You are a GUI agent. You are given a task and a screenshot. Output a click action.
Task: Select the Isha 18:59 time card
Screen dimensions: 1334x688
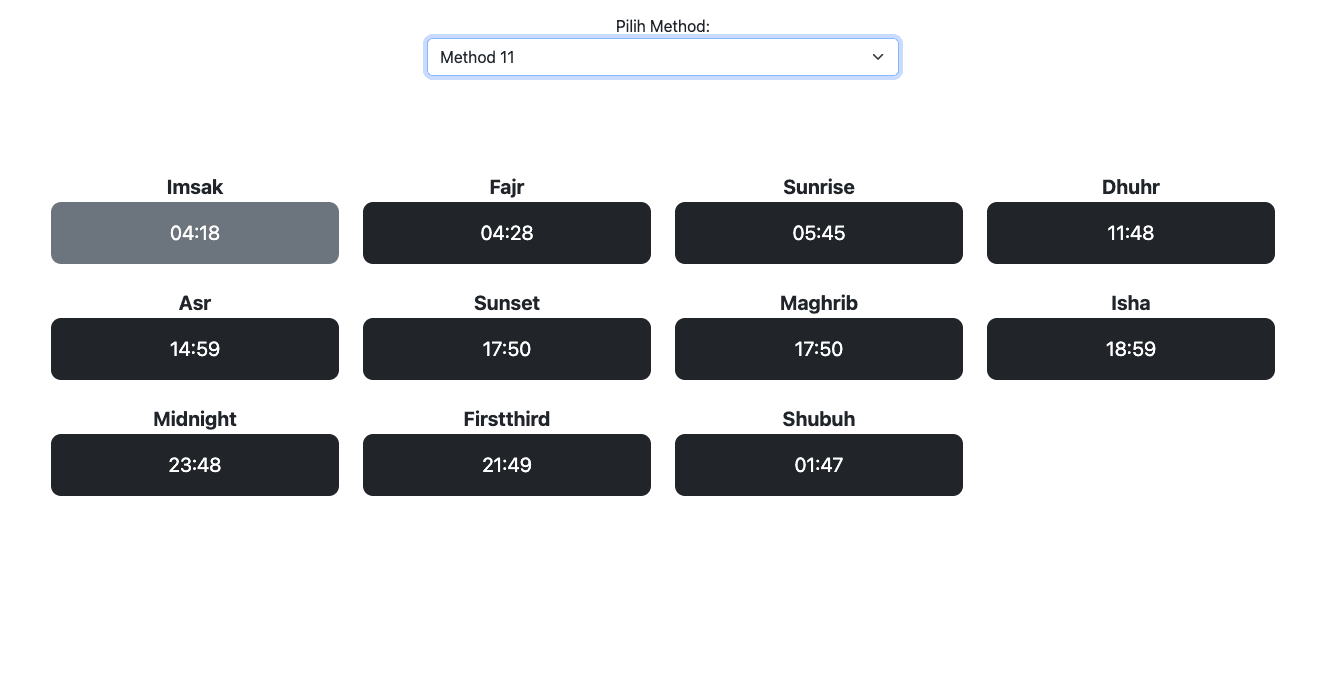[x=1131, y=349]
